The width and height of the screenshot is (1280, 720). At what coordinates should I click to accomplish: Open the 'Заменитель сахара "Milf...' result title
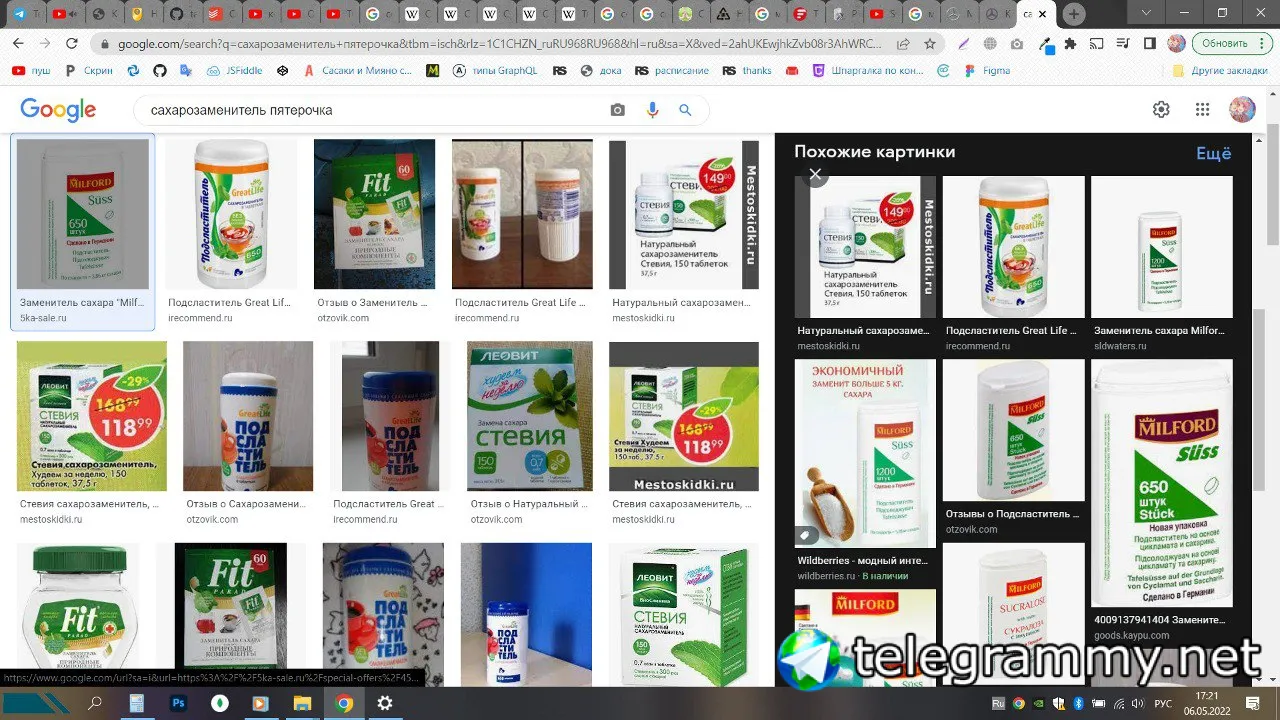(83, 303)
